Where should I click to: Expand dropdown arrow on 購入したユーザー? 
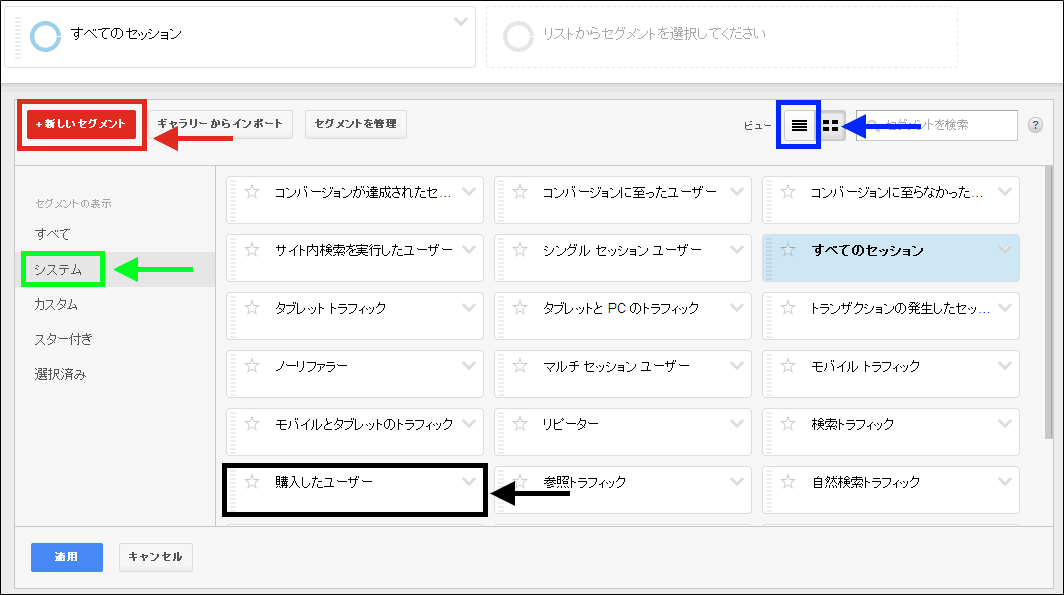click(x=468, y=481)
